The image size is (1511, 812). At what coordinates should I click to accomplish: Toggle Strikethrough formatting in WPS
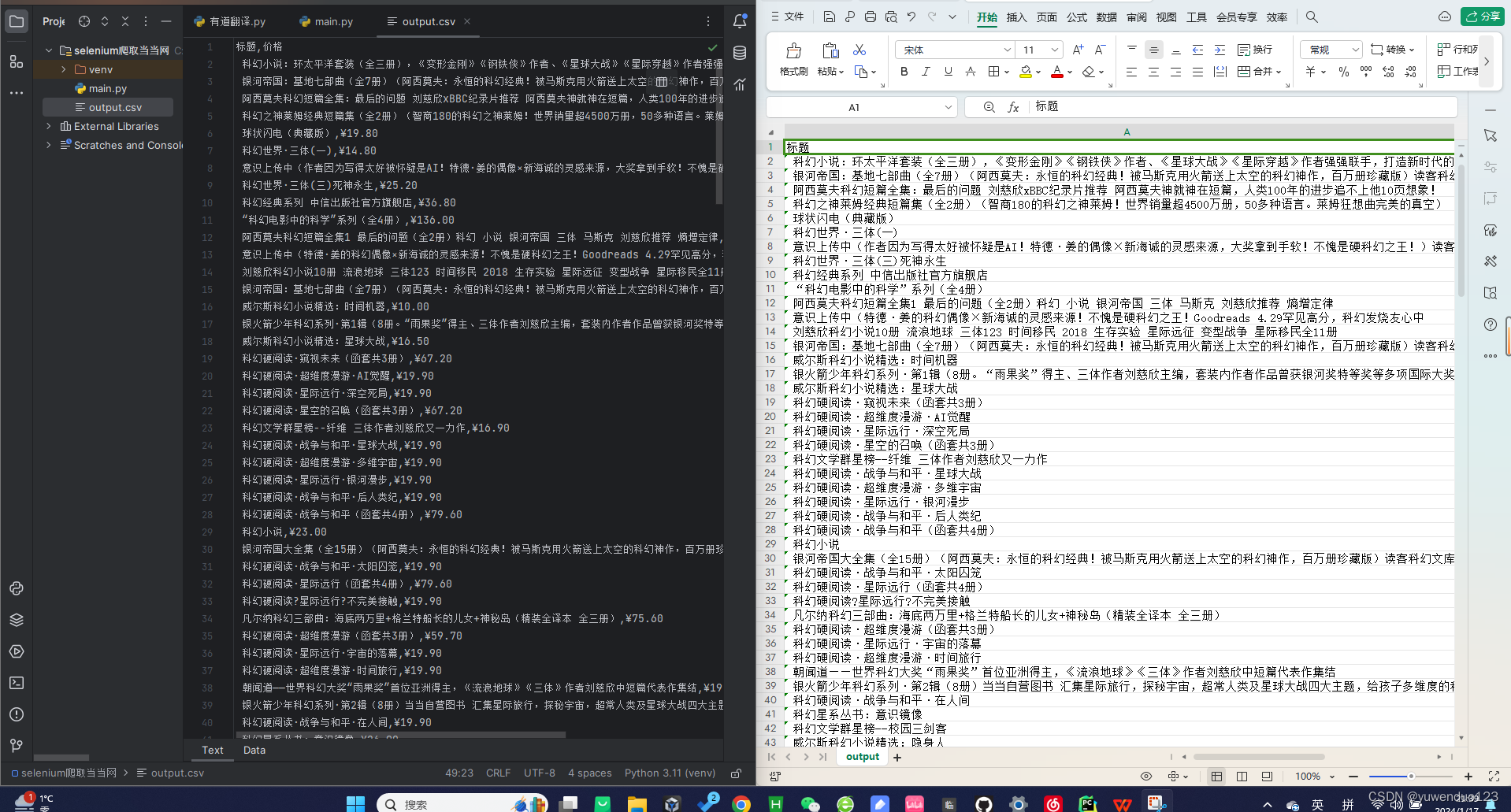(x=971, y=72)
